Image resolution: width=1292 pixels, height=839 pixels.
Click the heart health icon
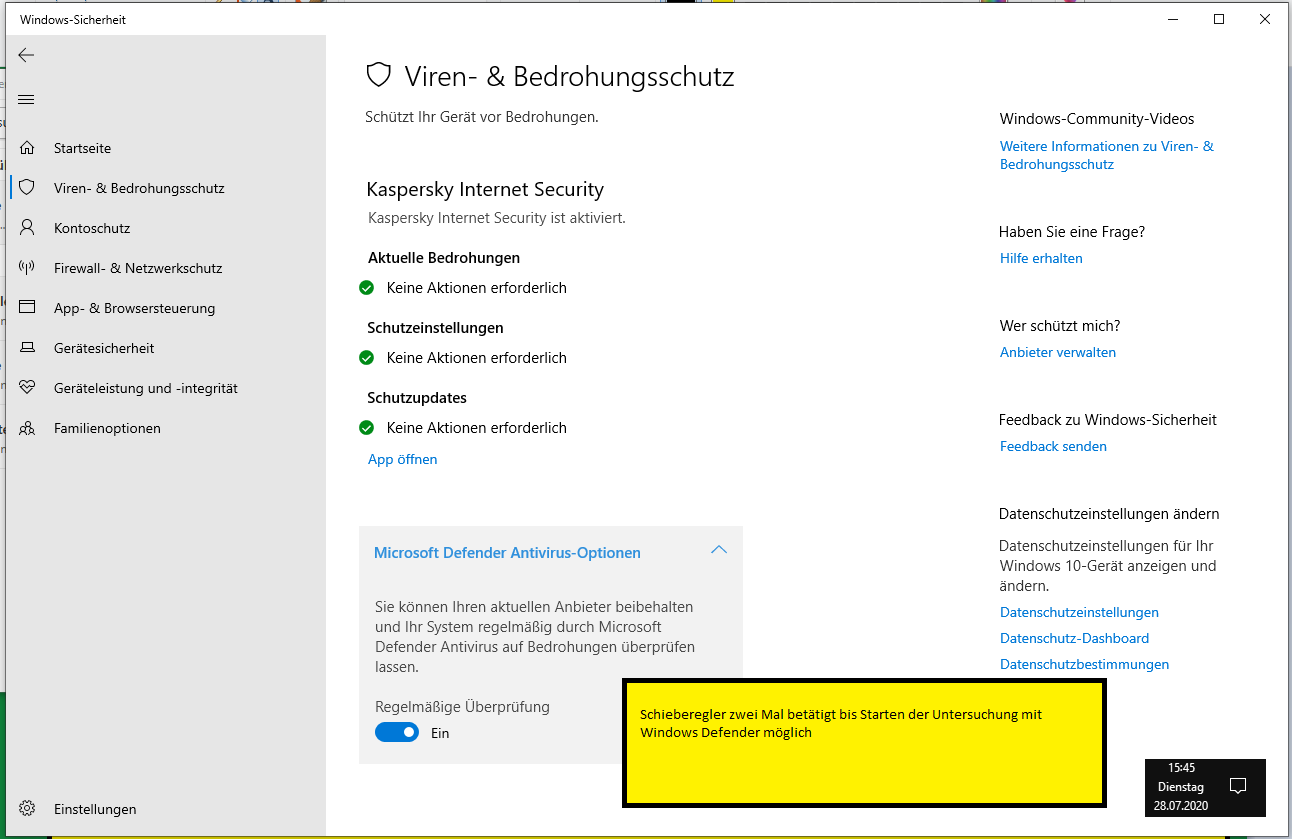(x=27, y=388)
